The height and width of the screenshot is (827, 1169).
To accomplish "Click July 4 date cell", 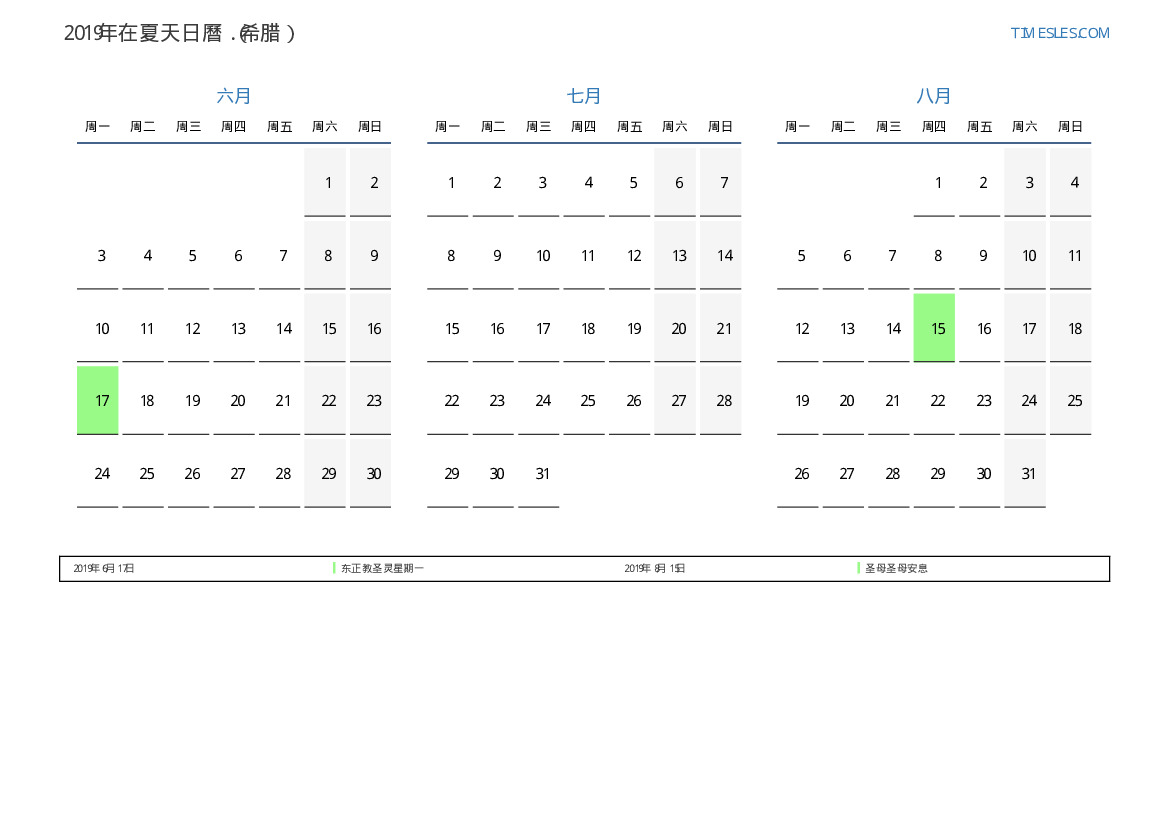I will [x=588, y=182].
